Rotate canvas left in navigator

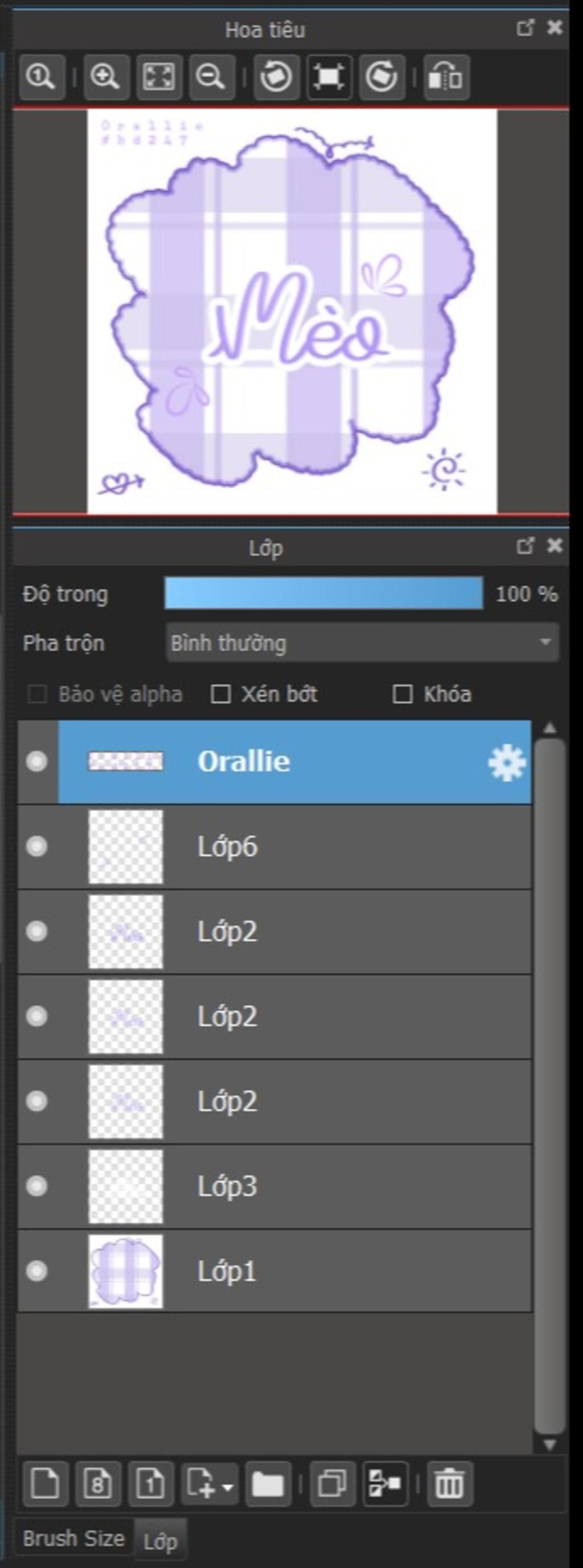[277, 77]
